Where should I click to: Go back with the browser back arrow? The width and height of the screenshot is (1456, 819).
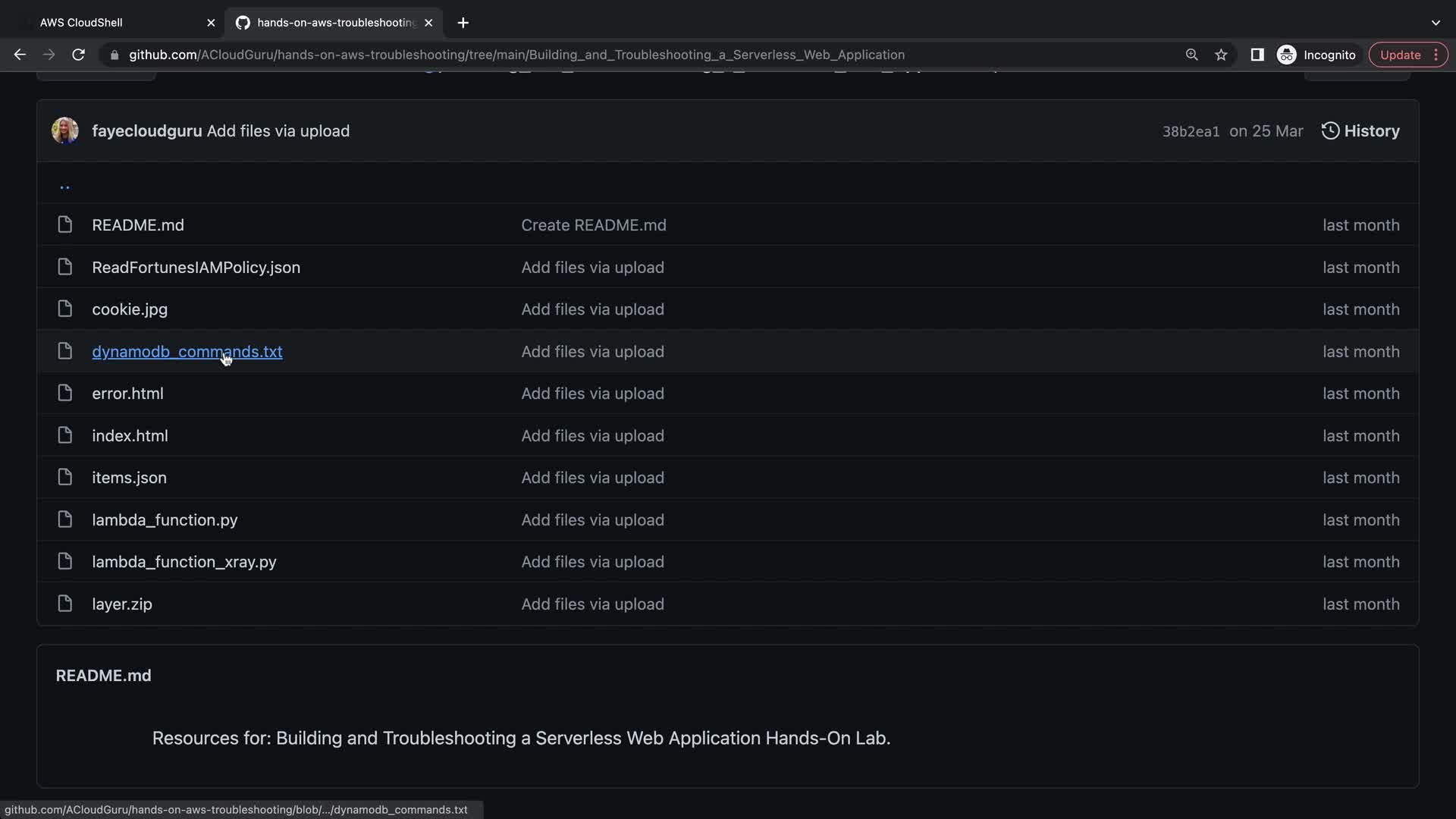pyautogui.click(x=20, y=55)
